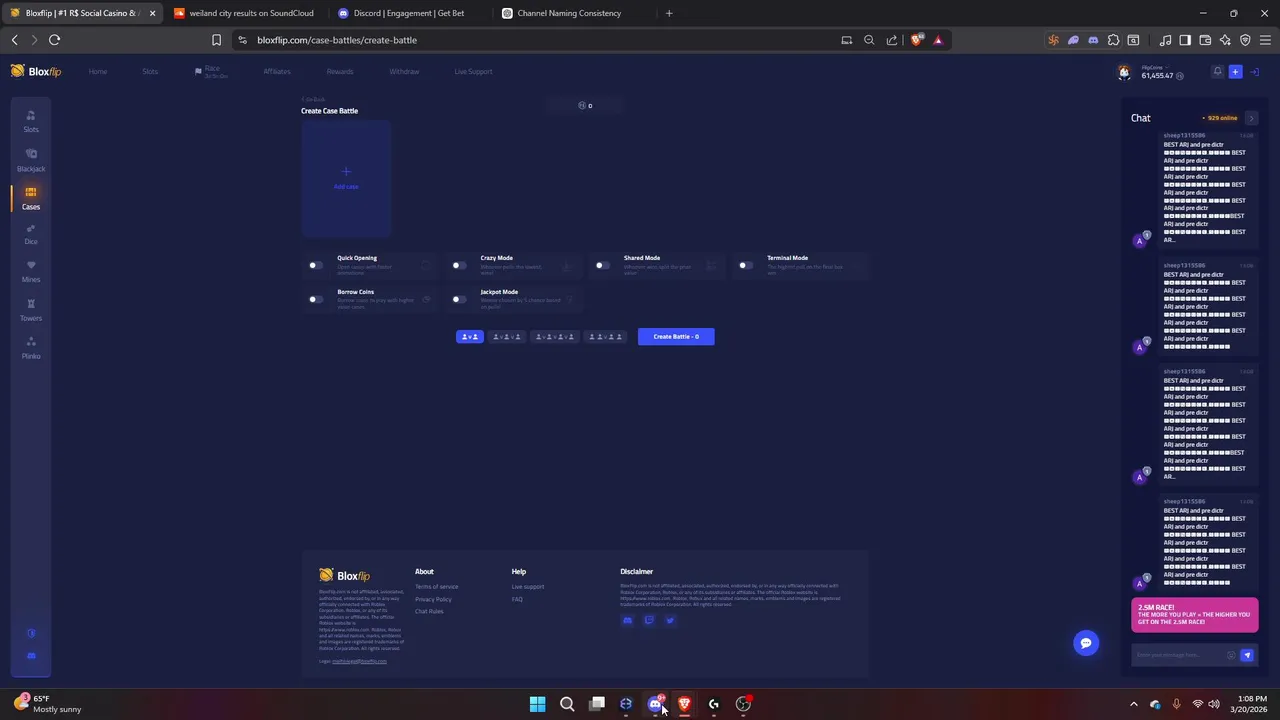The width and height of the screenshot is (1280, 720).
Task: Select 1v1v1v1 battle format
Action: pos(554,337)
